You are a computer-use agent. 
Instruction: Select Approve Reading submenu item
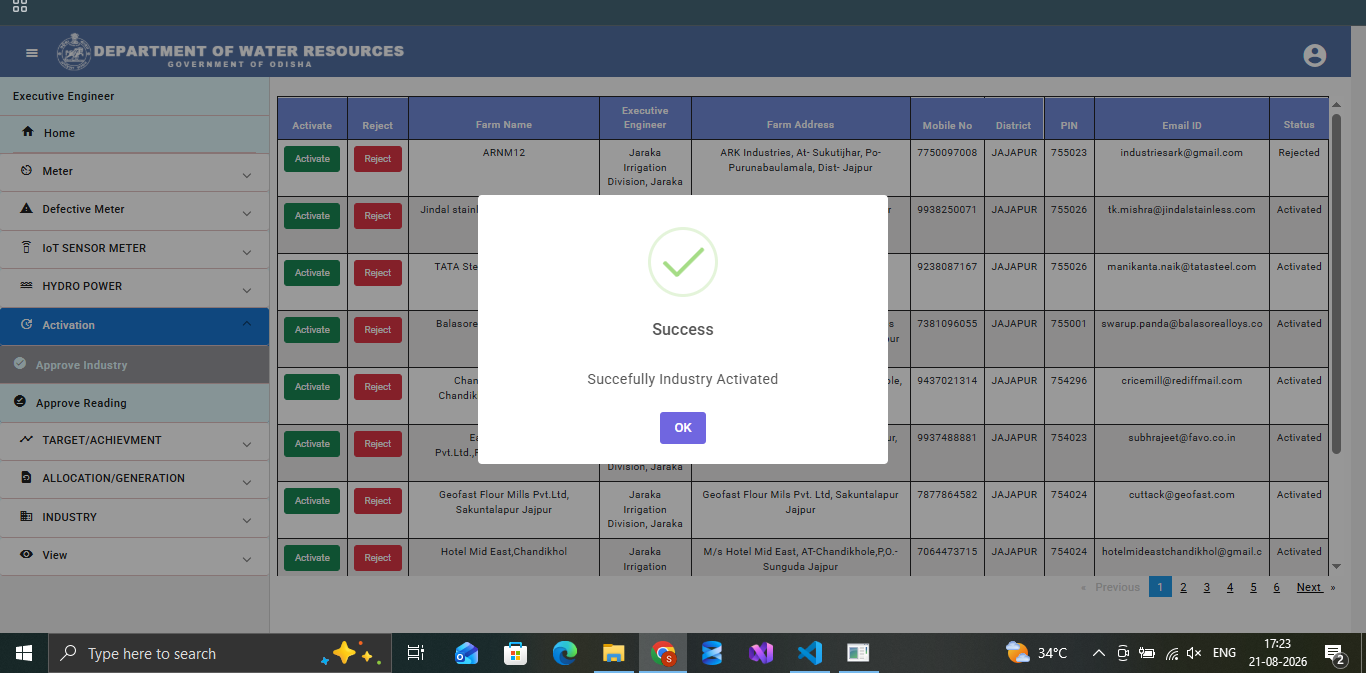coord(134,403)
